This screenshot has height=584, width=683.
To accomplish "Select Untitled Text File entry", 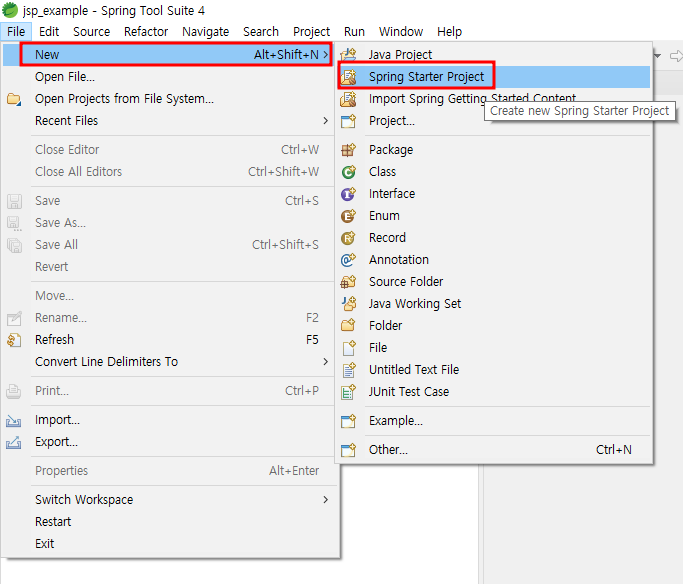I will click(x=494, y=370).
